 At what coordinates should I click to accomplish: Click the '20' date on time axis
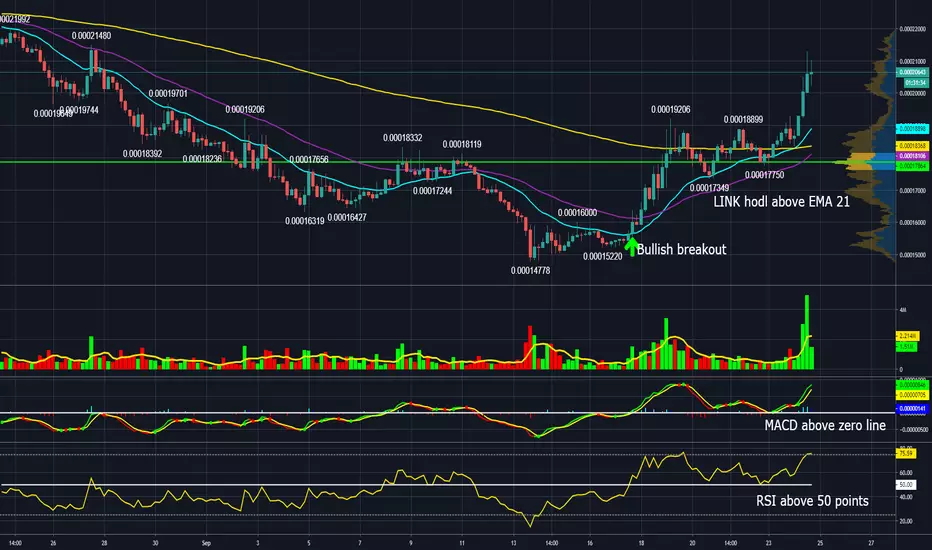pos(692,543)
